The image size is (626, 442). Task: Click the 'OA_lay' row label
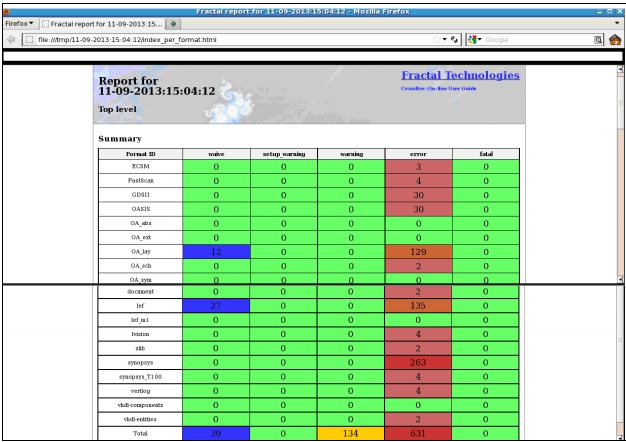tap(141, 252)
